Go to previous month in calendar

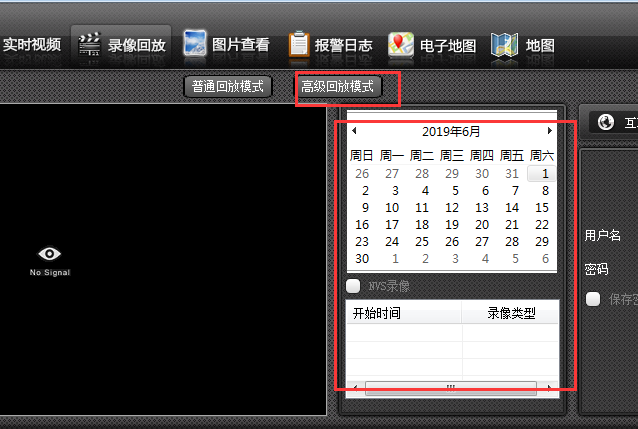click(x=354, y=131)
